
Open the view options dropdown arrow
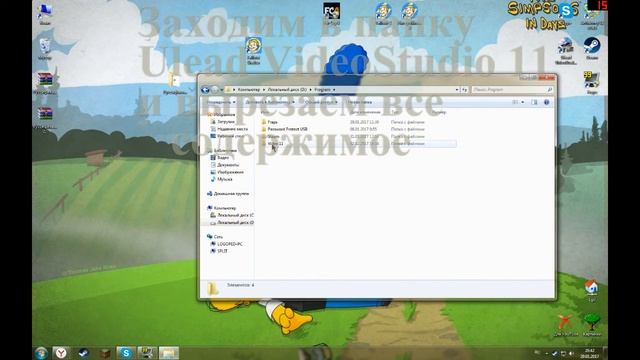(x=522, y=102)
